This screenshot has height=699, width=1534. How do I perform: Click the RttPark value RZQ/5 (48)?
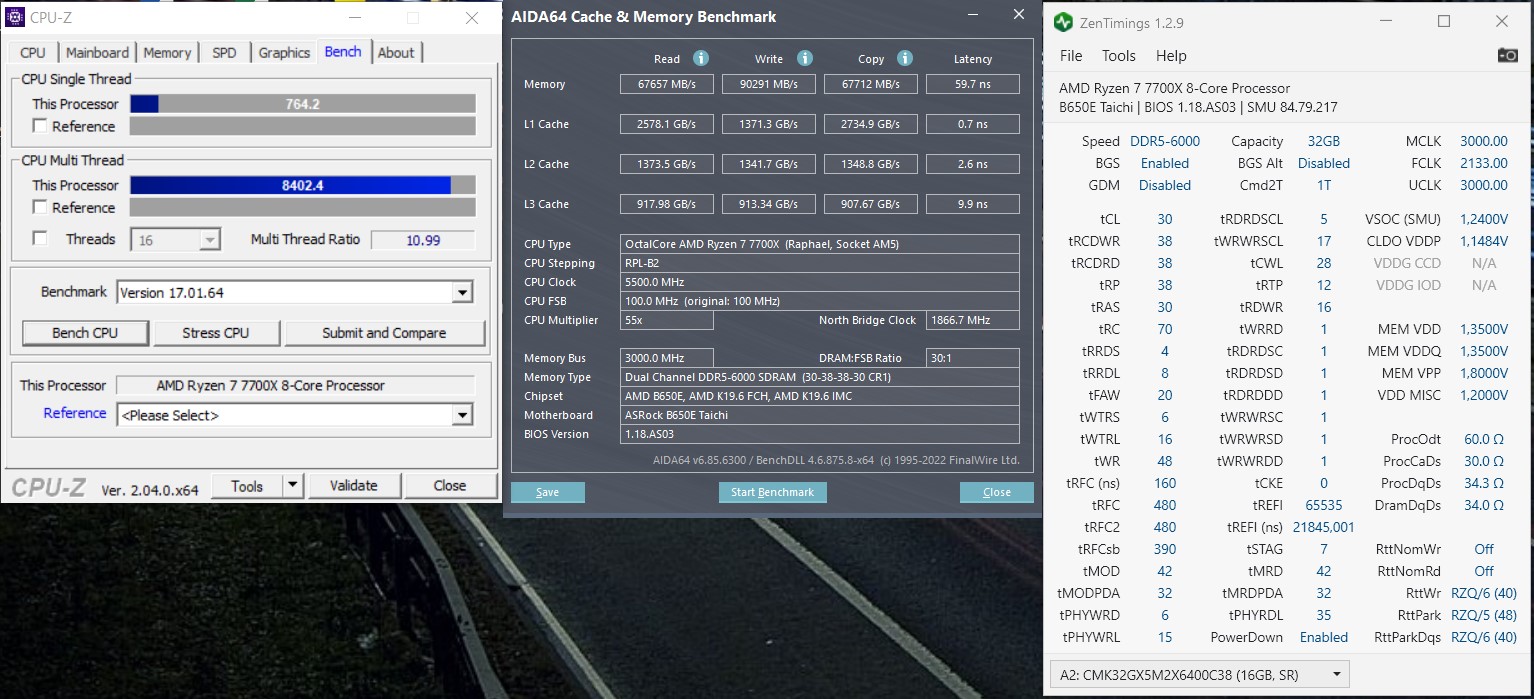click(x=1484, y=615)
